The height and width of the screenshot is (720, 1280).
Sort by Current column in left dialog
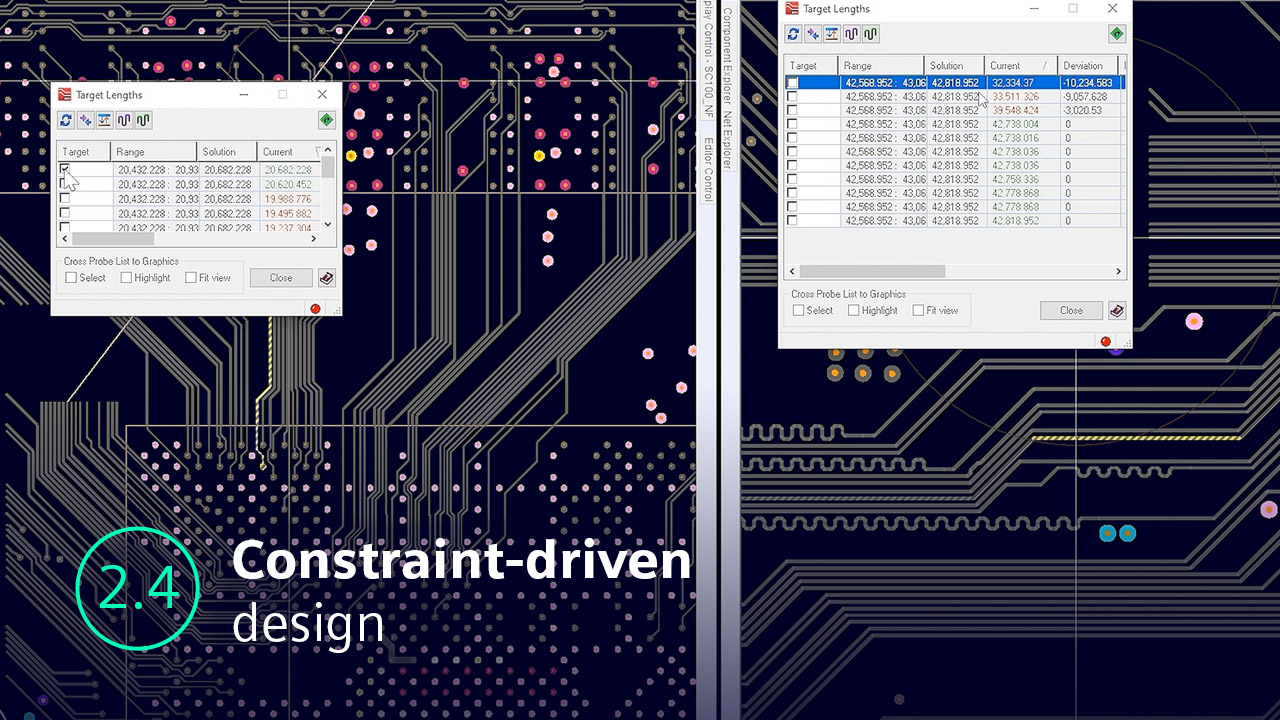[290, 152]
